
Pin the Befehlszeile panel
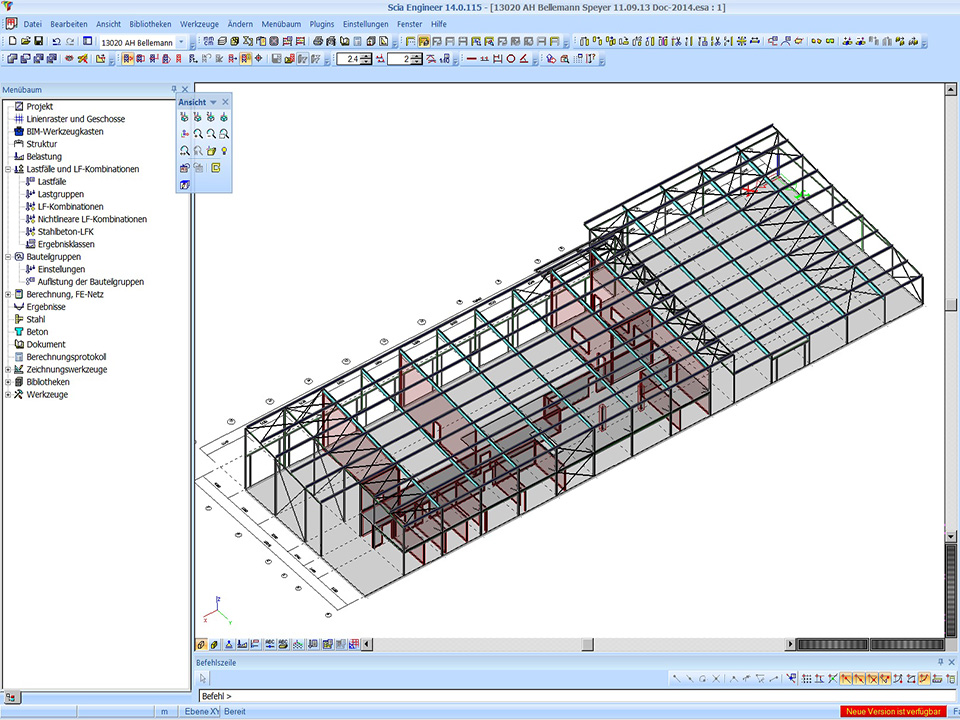[x=939, y=662]
